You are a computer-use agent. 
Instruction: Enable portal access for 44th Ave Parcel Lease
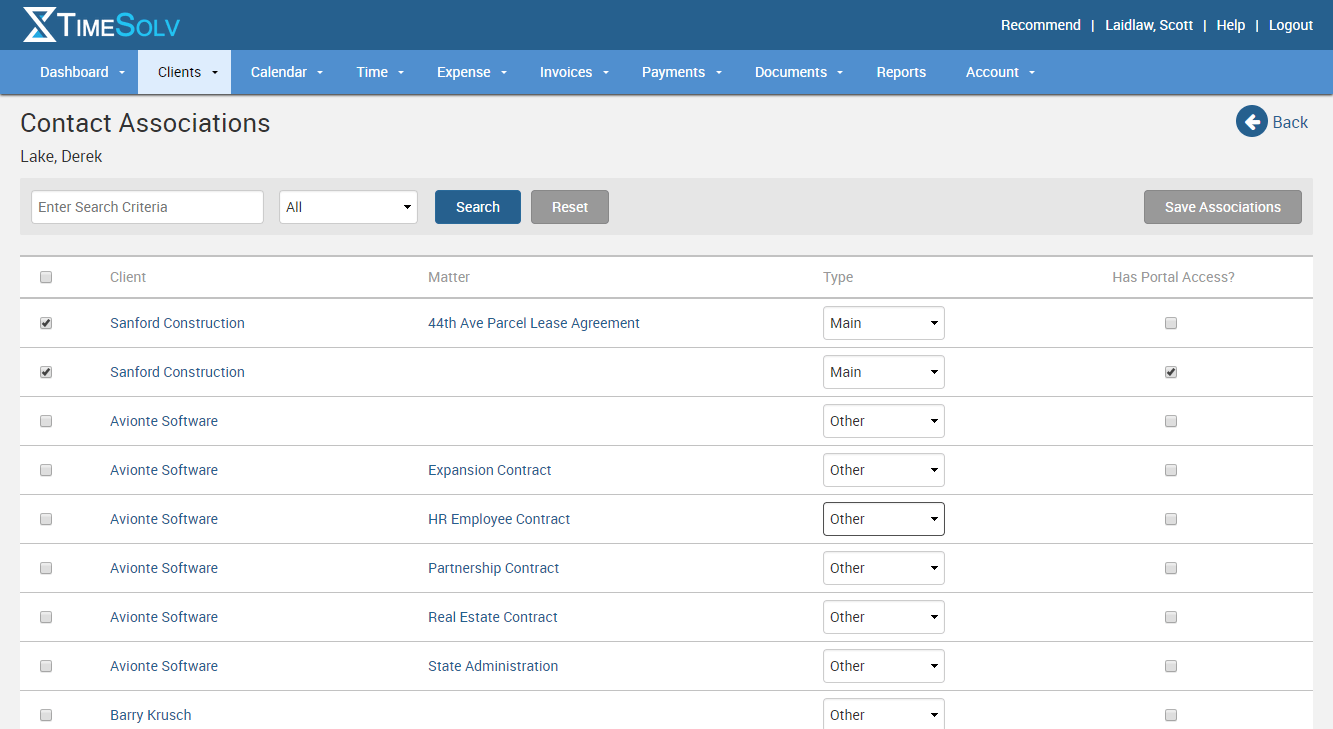(1171, 324)
